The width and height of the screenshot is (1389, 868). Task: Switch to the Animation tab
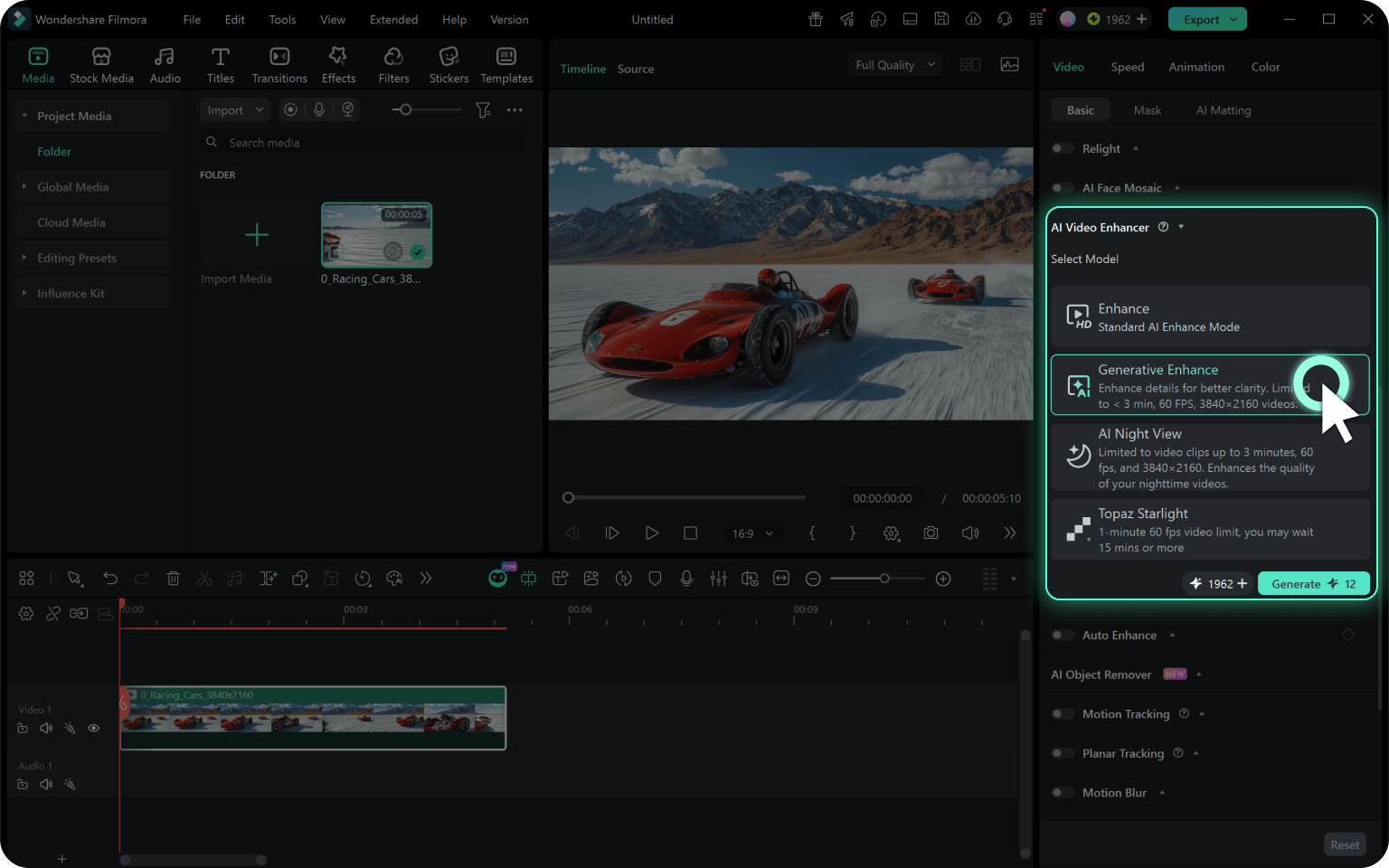pyautogui.click(x=1196, y=67)
